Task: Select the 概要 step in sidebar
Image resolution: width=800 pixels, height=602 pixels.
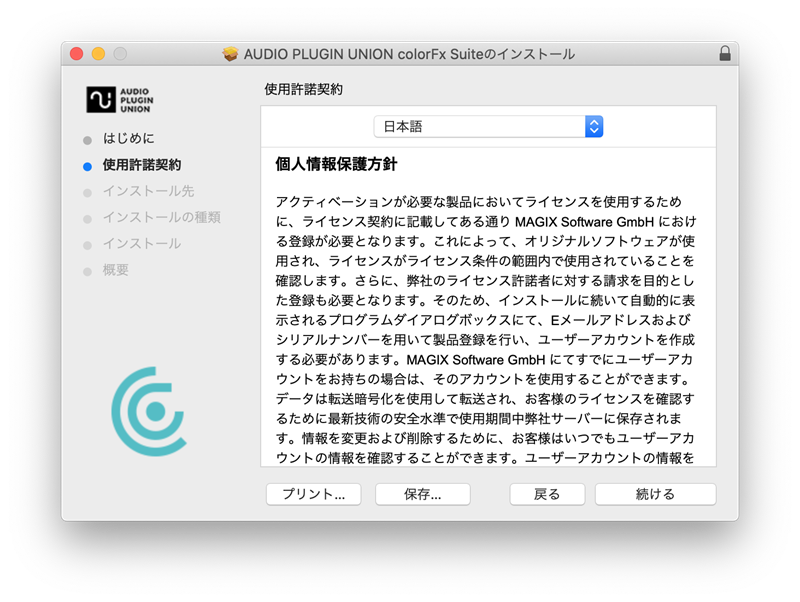Action: (x=115, y=270)
